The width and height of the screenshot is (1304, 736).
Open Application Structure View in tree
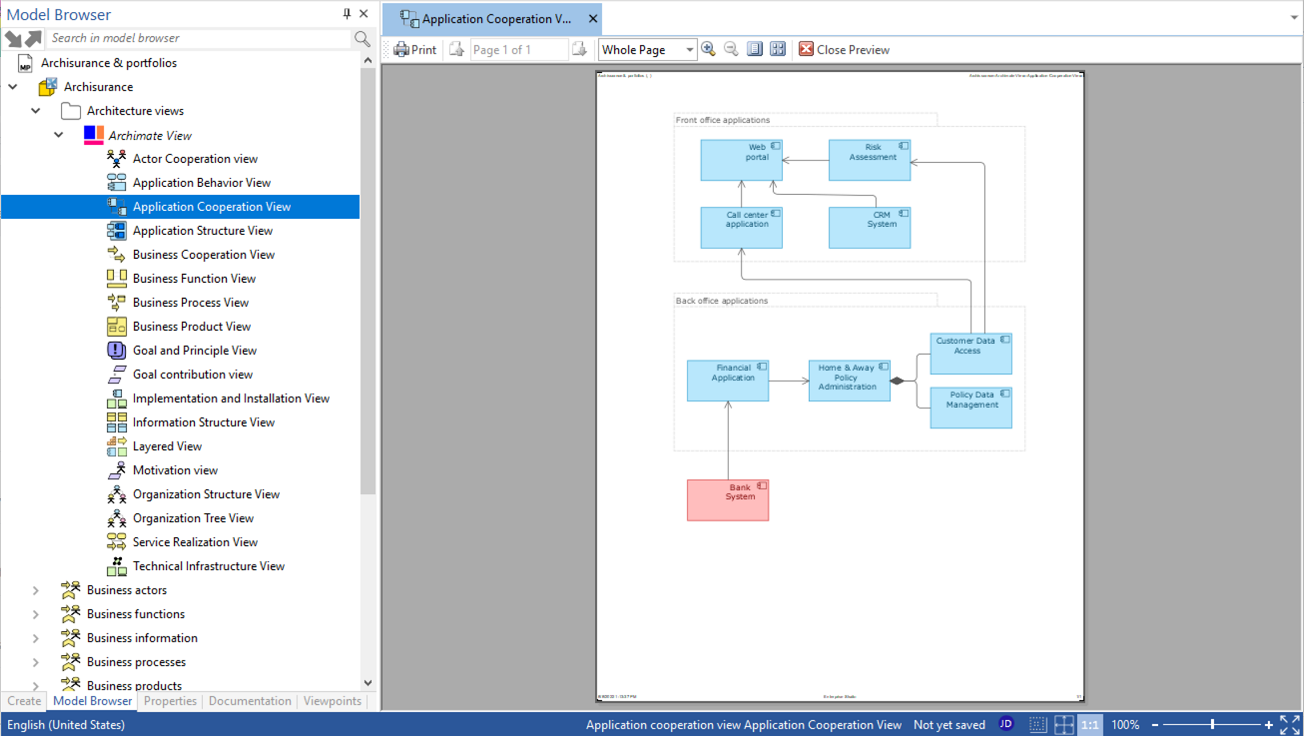point(202,231)
